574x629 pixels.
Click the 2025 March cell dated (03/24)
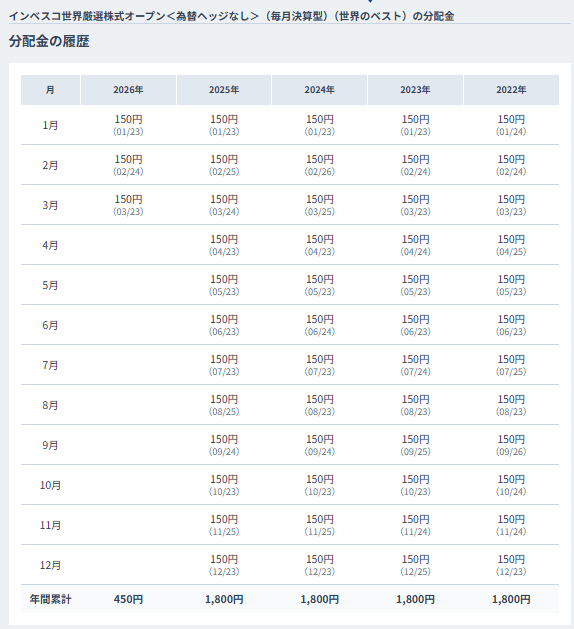click(224, 205)
